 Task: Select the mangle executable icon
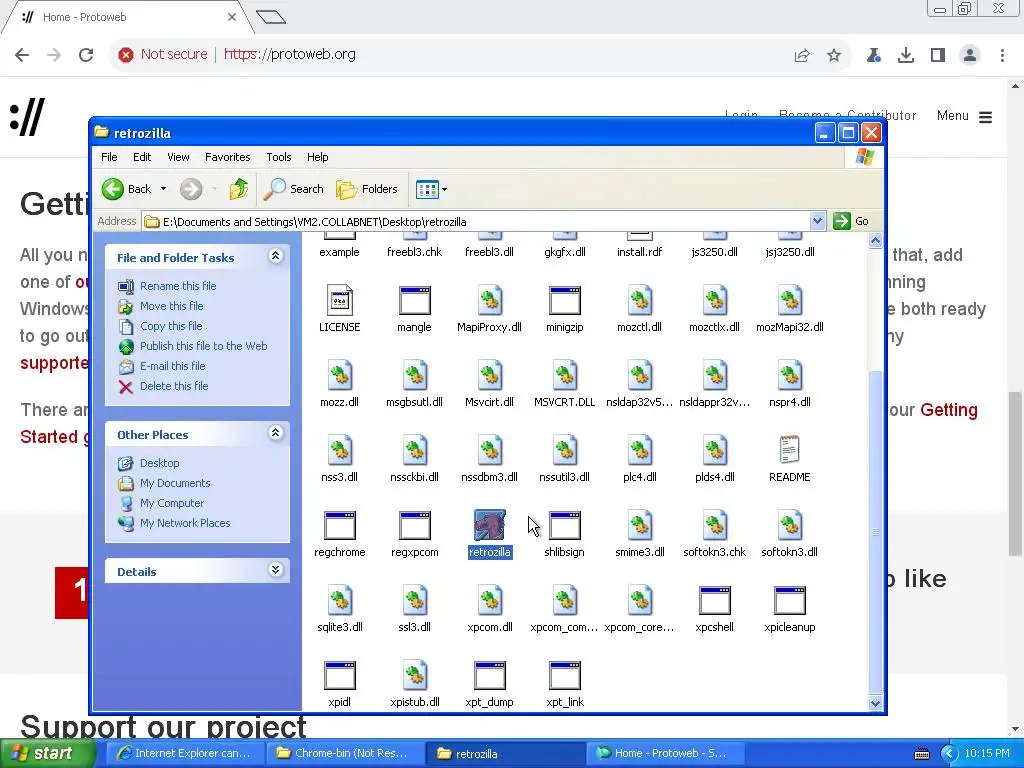pos(415,300)
